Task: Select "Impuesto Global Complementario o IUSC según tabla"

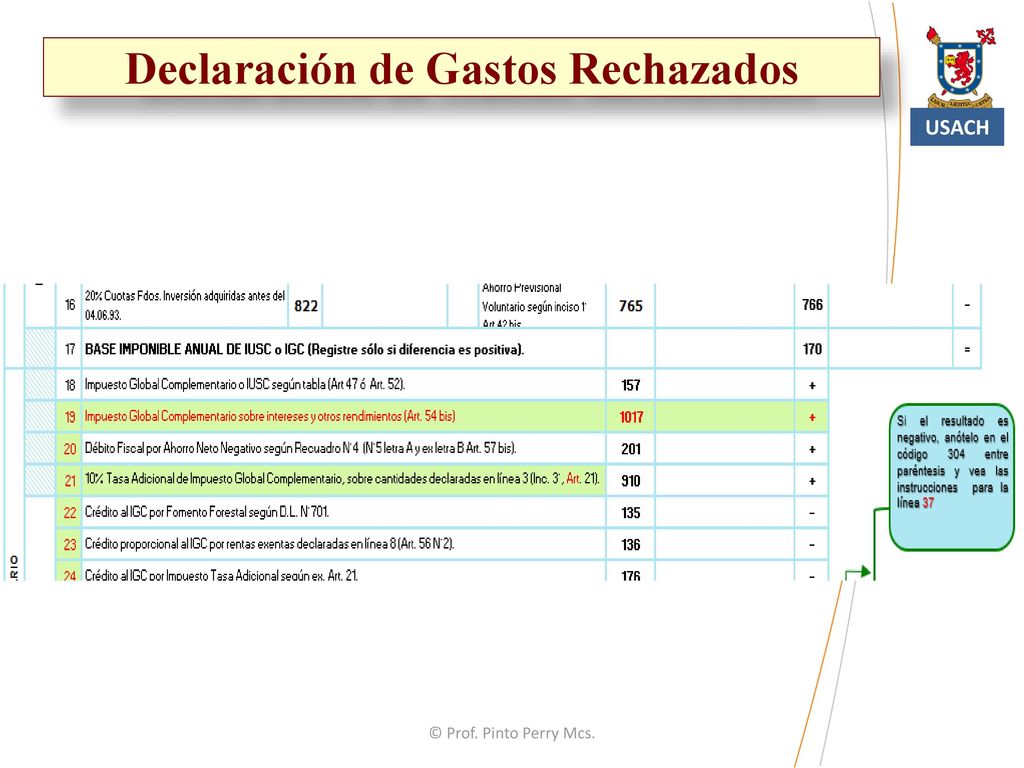Action: pos(245,385)
